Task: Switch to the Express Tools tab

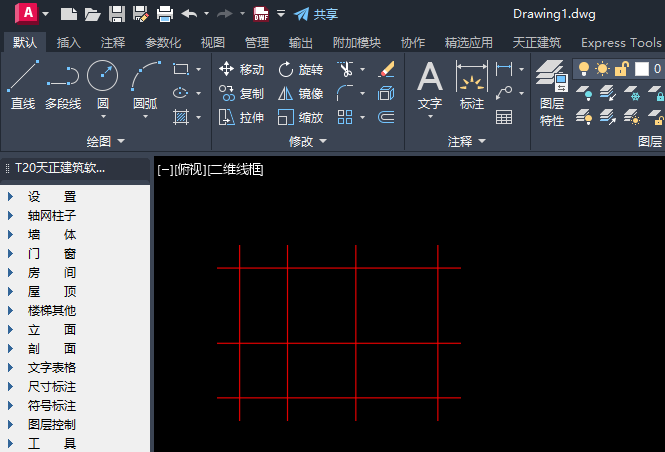Action: coord(621,42)
